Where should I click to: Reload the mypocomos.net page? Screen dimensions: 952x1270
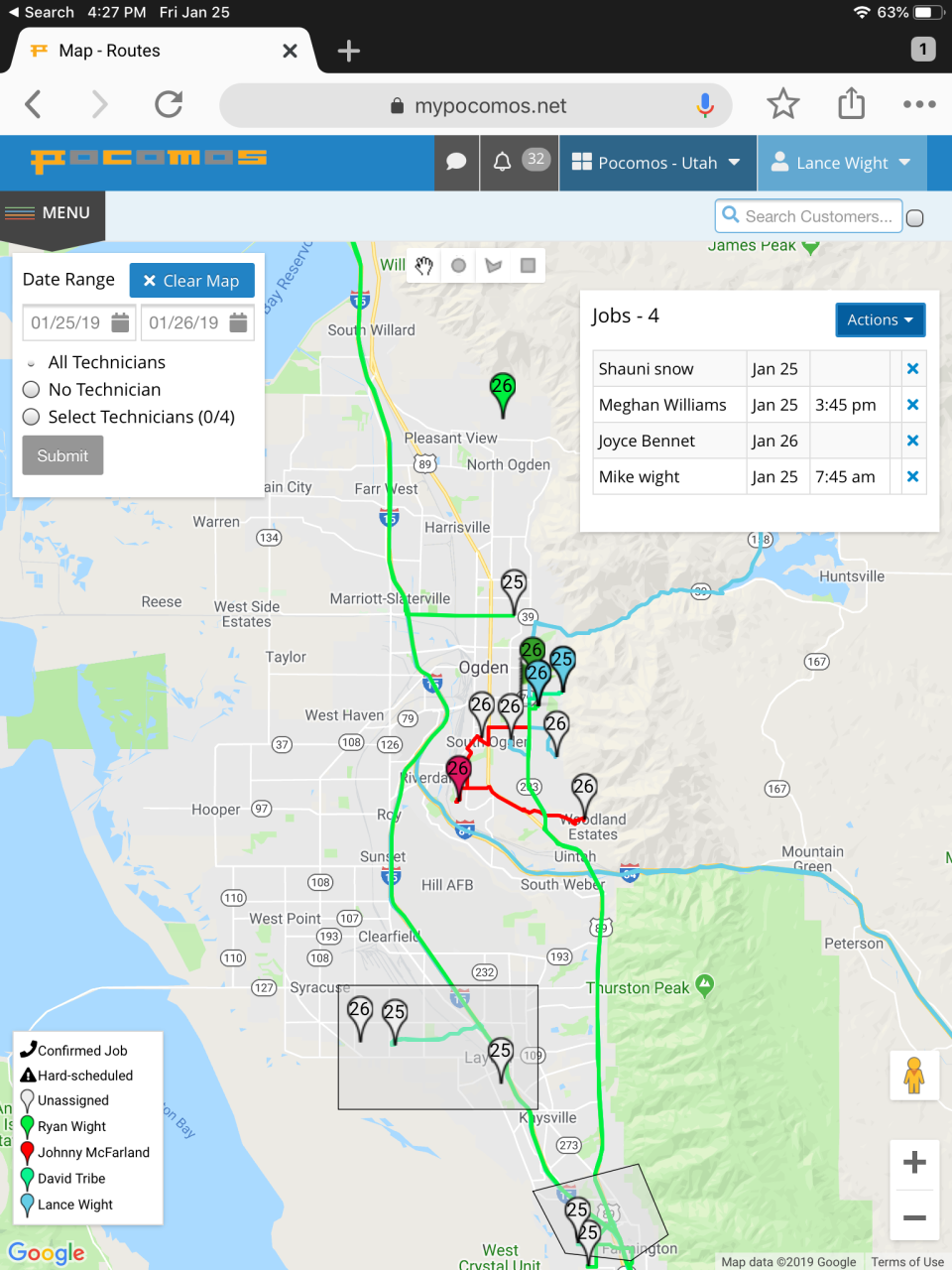pyautogui.click(x=169, y=104)
